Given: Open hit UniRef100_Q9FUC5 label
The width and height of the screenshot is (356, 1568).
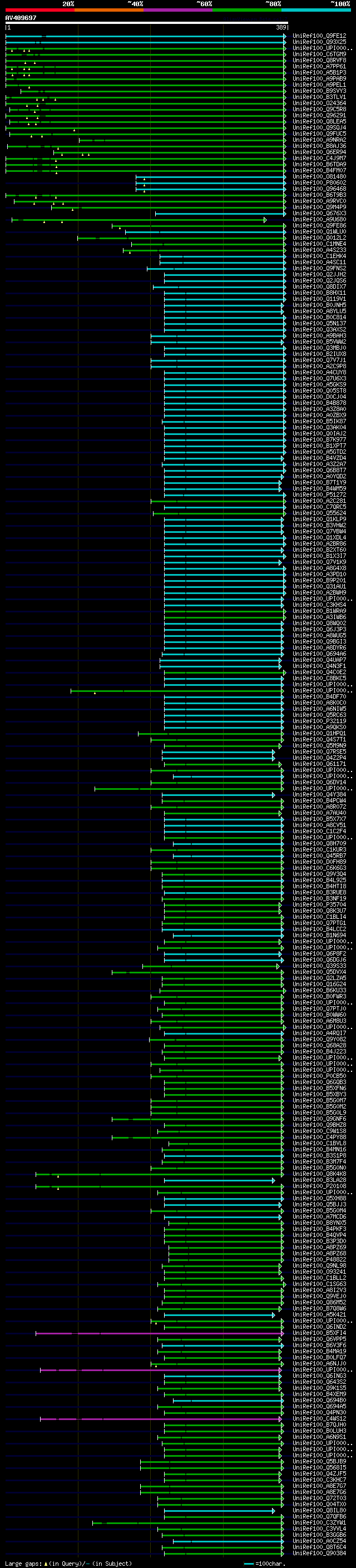Looking at the screenshot, I should coord(319,134).
